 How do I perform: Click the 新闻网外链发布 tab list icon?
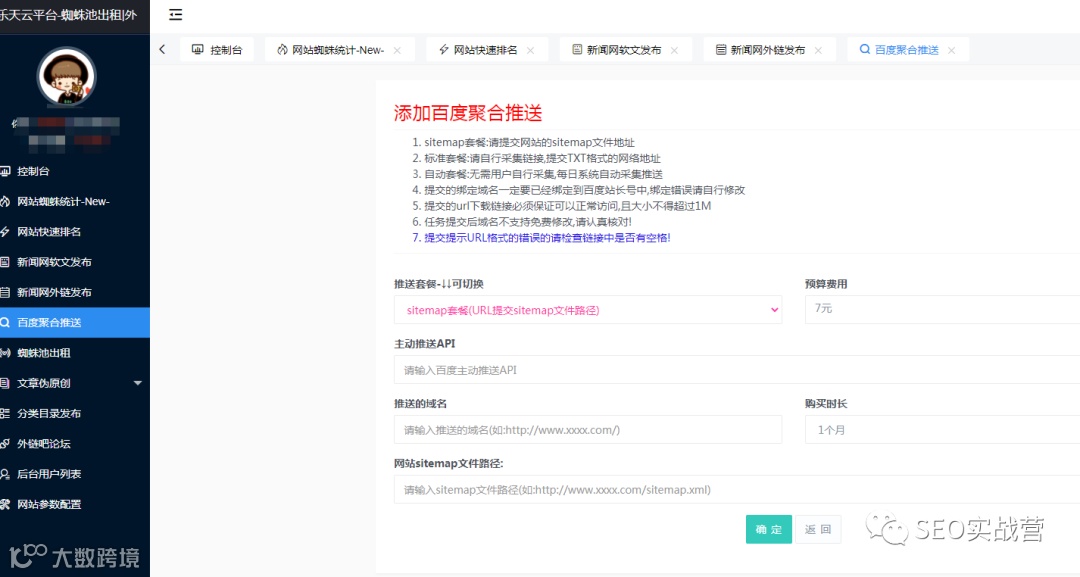pyautogui.click(x=721, y=50)
